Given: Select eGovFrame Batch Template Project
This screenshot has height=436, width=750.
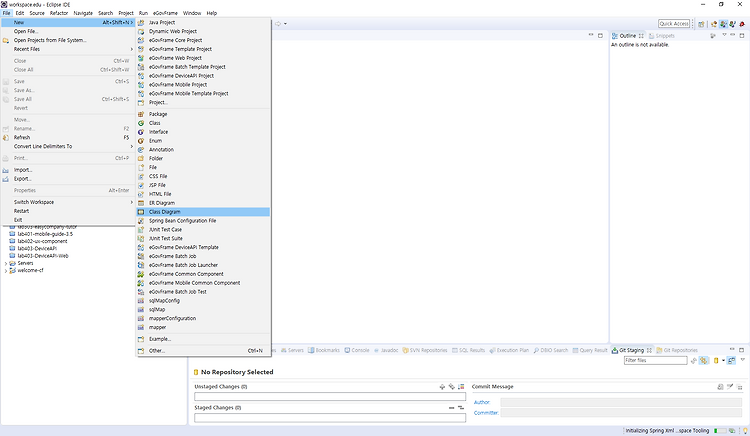Looking at the screenshot, I should [203, 67].
